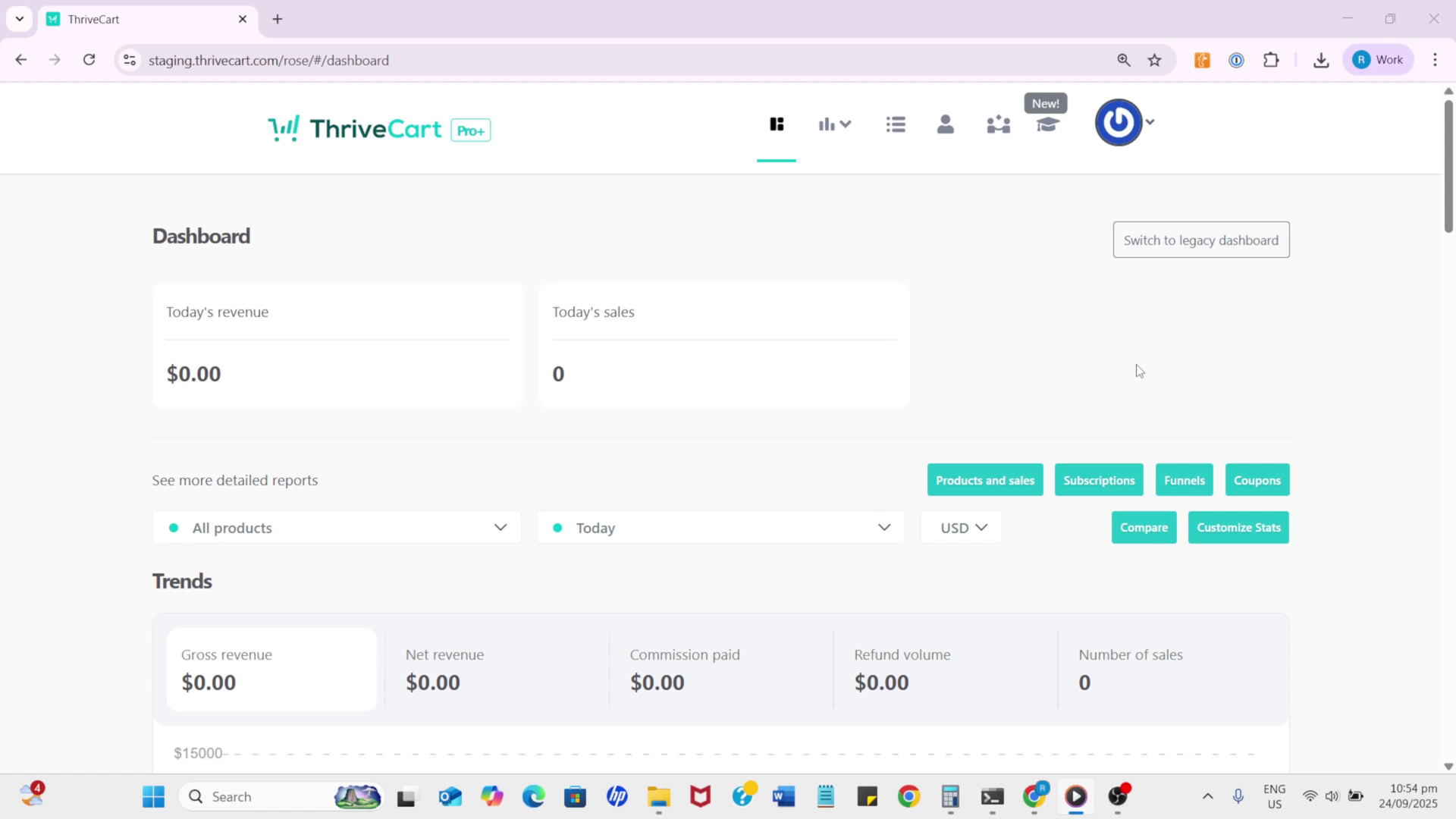Viewport: 1456px width, 819px height.
Task: Click the ThriveCart logo
Action: 354,128
